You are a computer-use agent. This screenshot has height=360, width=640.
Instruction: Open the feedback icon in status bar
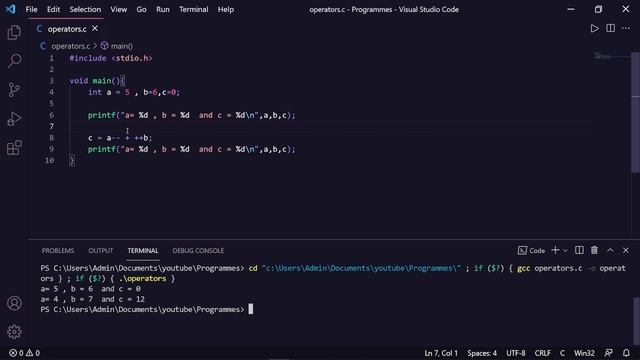pyautogui.click(x=609, y=353)
